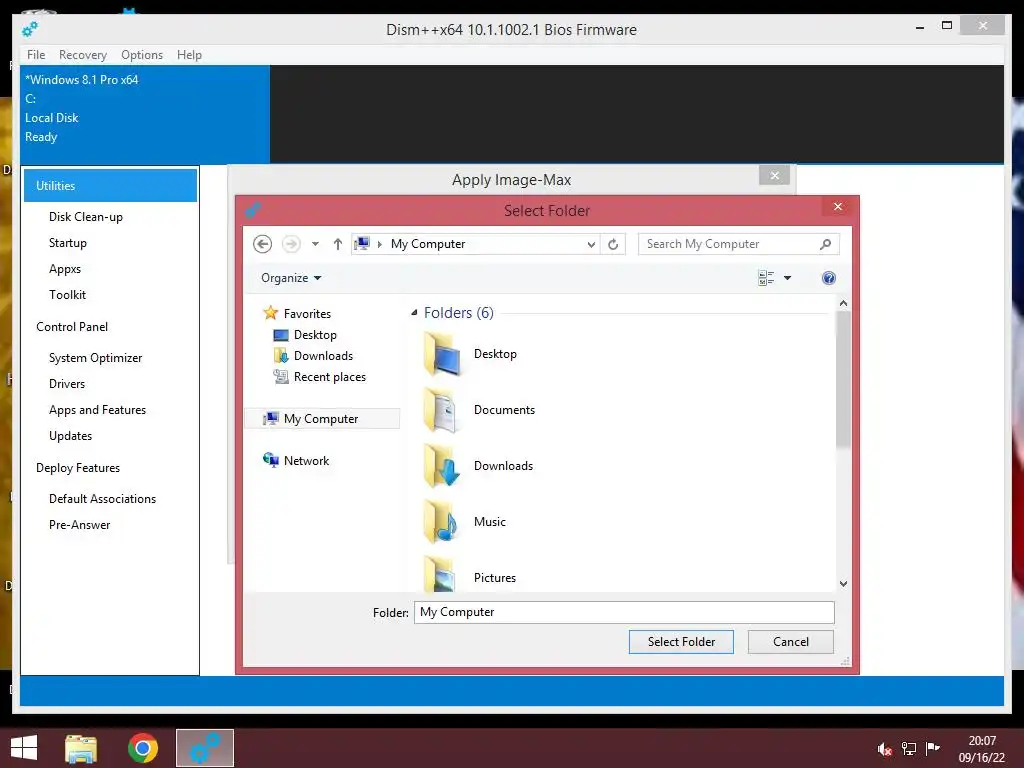Launch Google Chrome from taskbar
1024x768 pixels.
pyautogui.click(x=143, y=748)
